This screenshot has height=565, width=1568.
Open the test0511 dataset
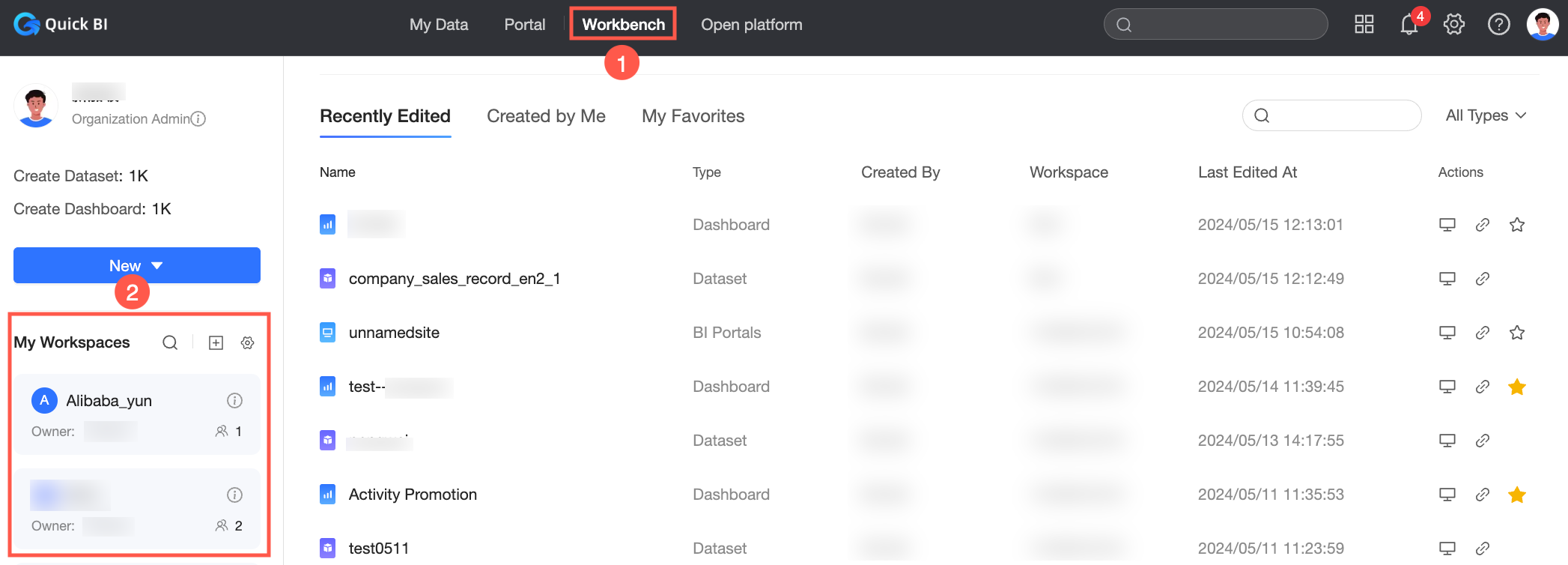(x=379, y=549)
